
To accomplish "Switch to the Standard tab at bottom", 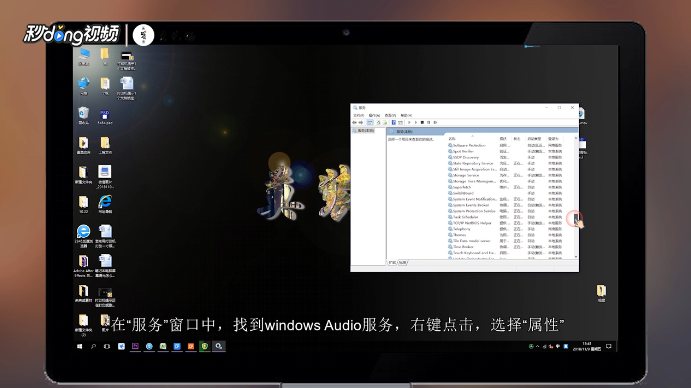I will 403,262.
